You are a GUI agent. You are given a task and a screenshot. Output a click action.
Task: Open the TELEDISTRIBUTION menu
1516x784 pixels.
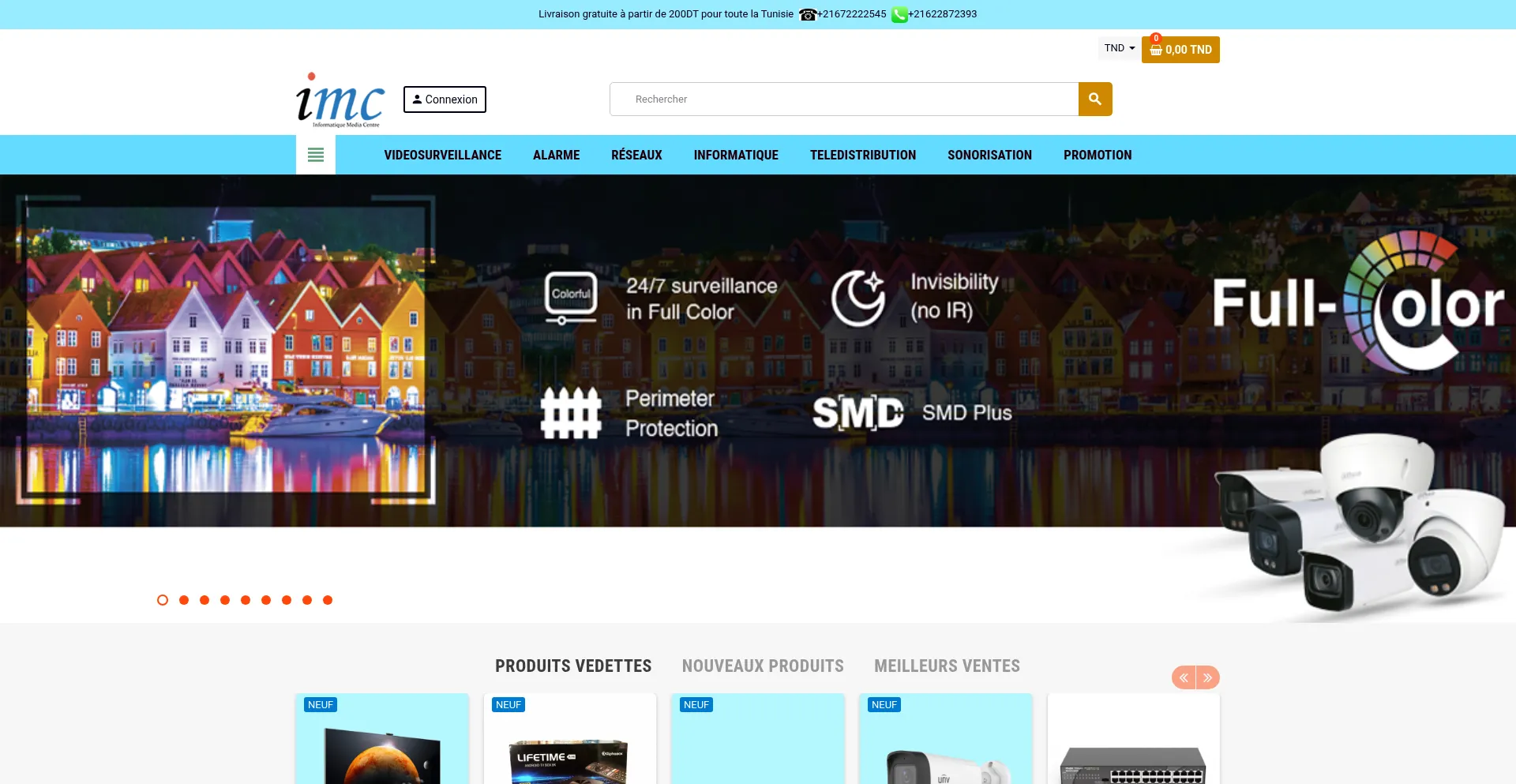point(863,155)
